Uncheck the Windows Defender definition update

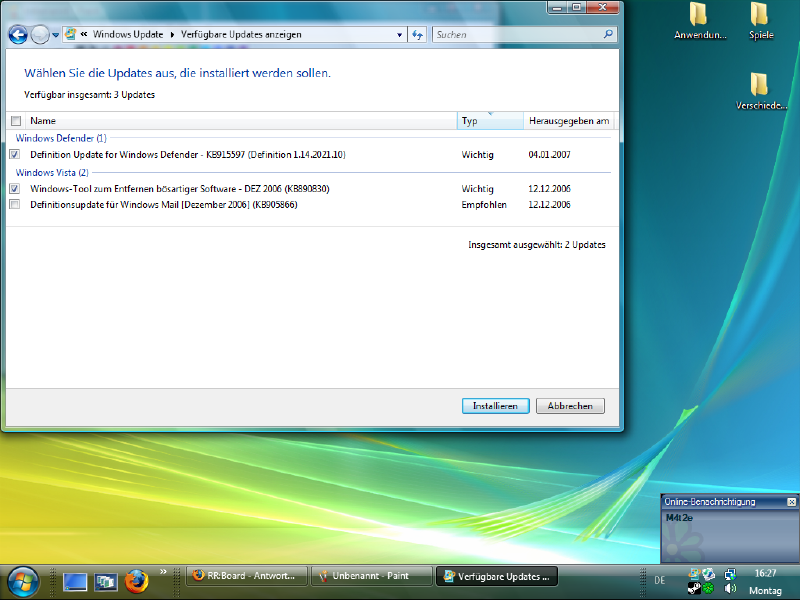(x=14, y=154)
